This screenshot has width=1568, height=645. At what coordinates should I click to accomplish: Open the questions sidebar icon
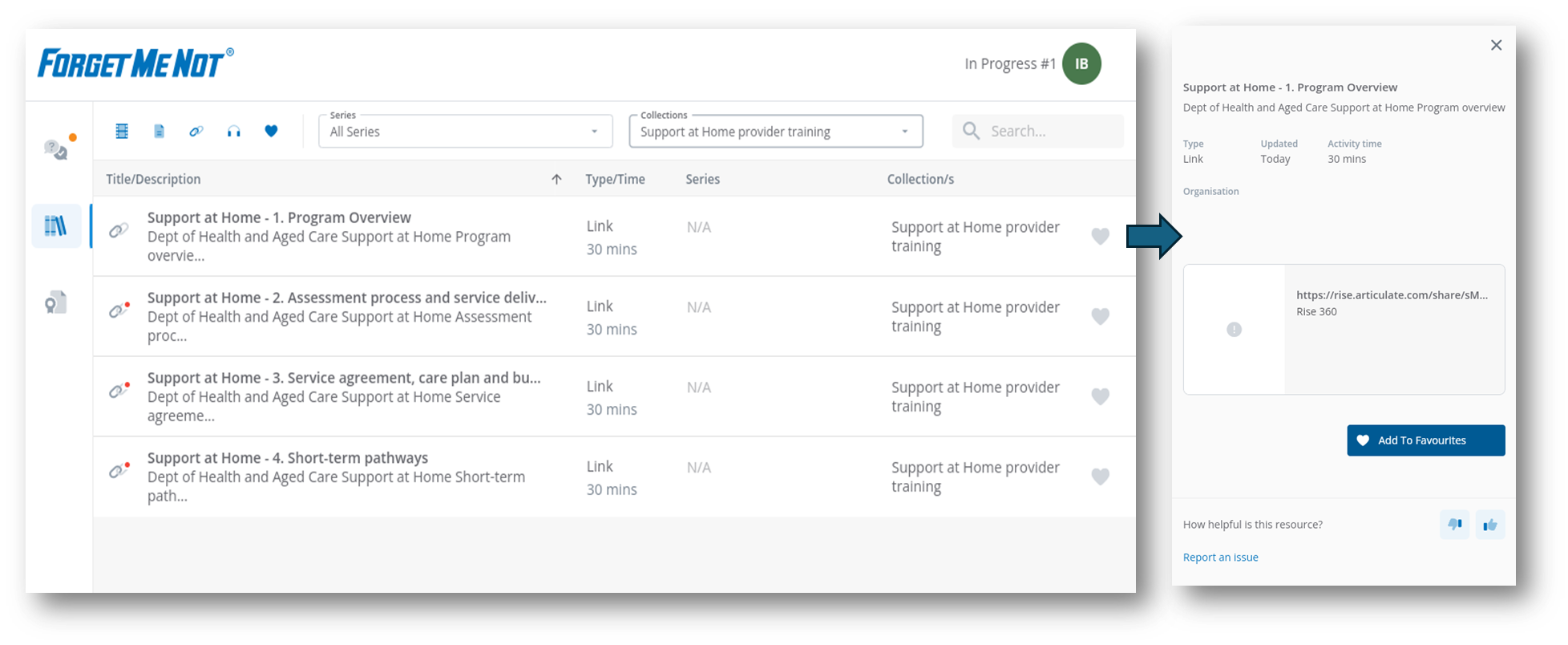click(x=56, y=148)
